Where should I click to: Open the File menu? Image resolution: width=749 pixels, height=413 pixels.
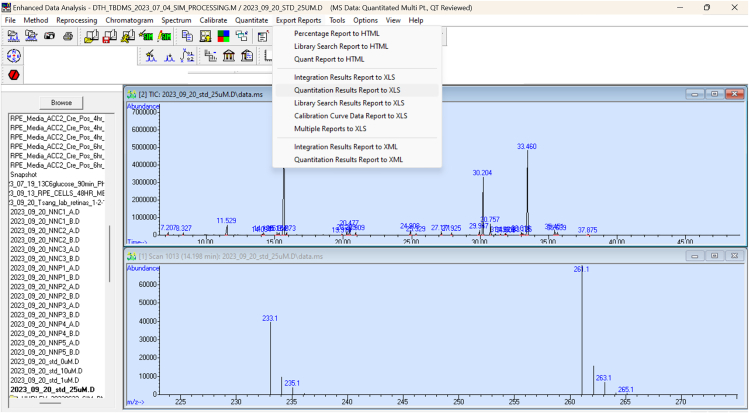[x=10, y=20]
